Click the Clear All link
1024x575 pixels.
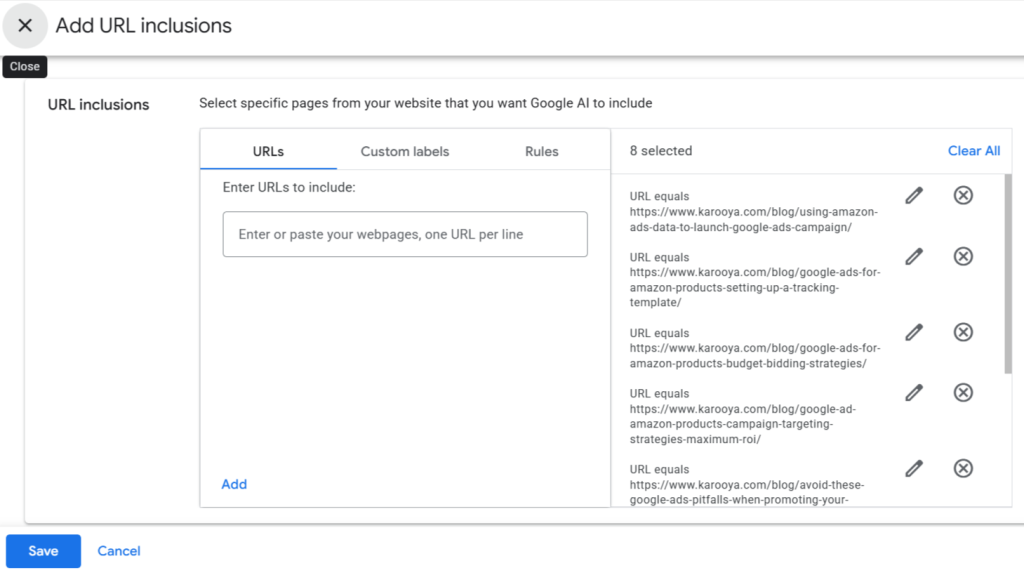(973, 150)
